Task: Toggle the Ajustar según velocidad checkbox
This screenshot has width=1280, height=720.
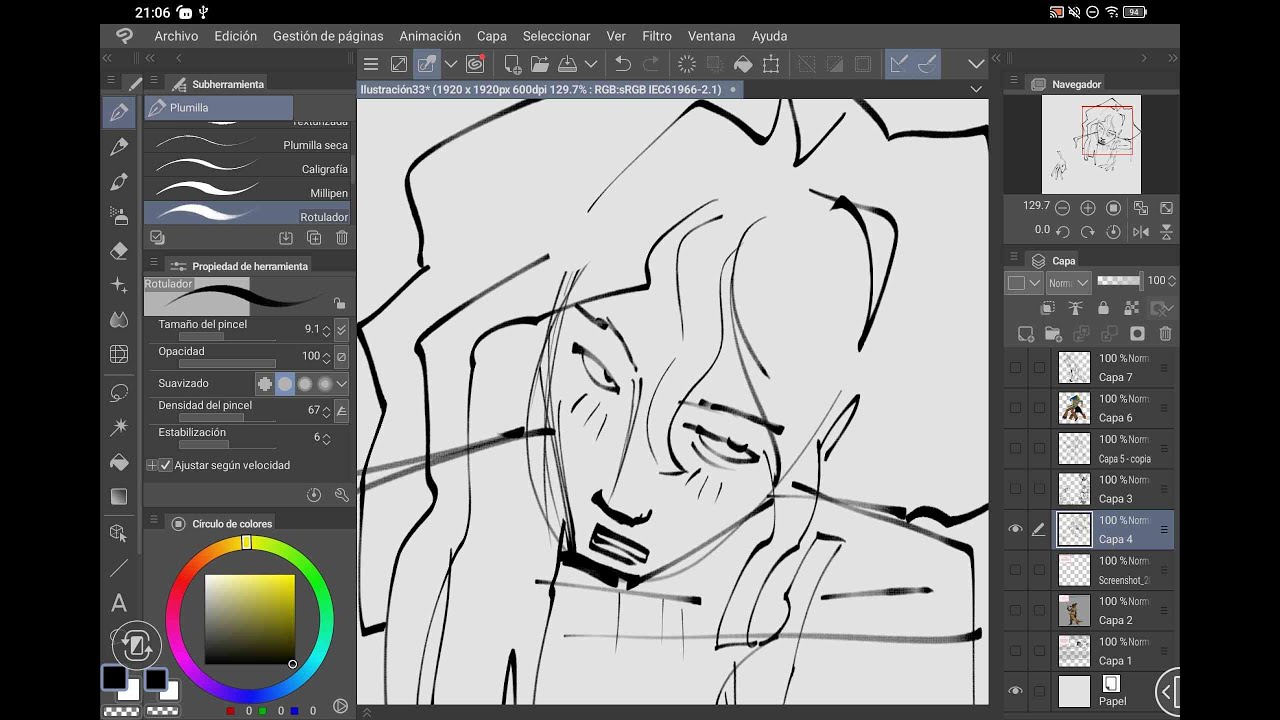Action: pos(166,465)
